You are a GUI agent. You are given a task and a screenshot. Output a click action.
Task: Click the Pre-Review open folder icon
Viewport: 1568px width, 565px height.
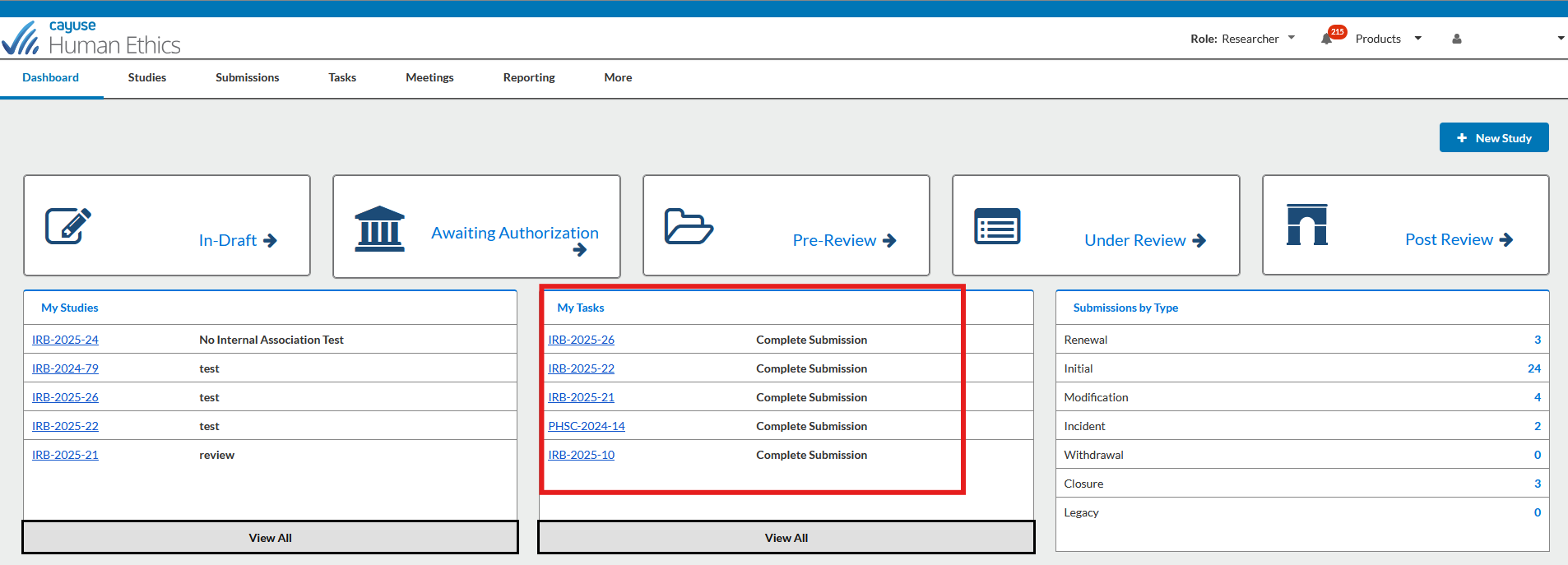point(689,227)
